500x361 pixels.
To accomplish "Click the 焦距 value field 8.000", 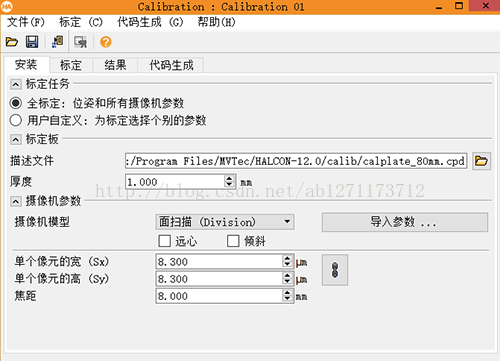I will [219, 296].
